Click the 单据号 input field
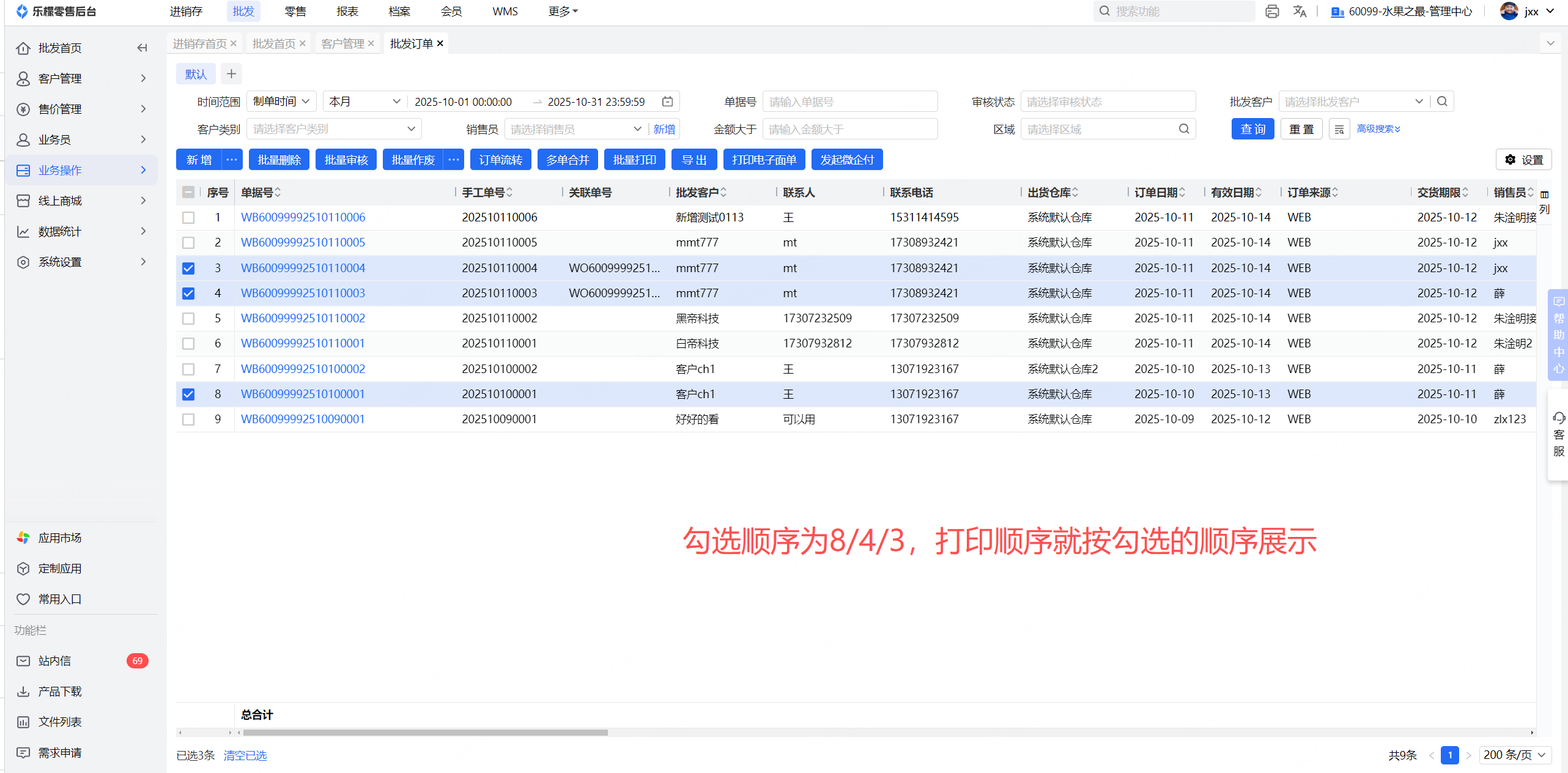Image resolution: width=1568 pixels, height=773 pixels. [x=849, y=102]
